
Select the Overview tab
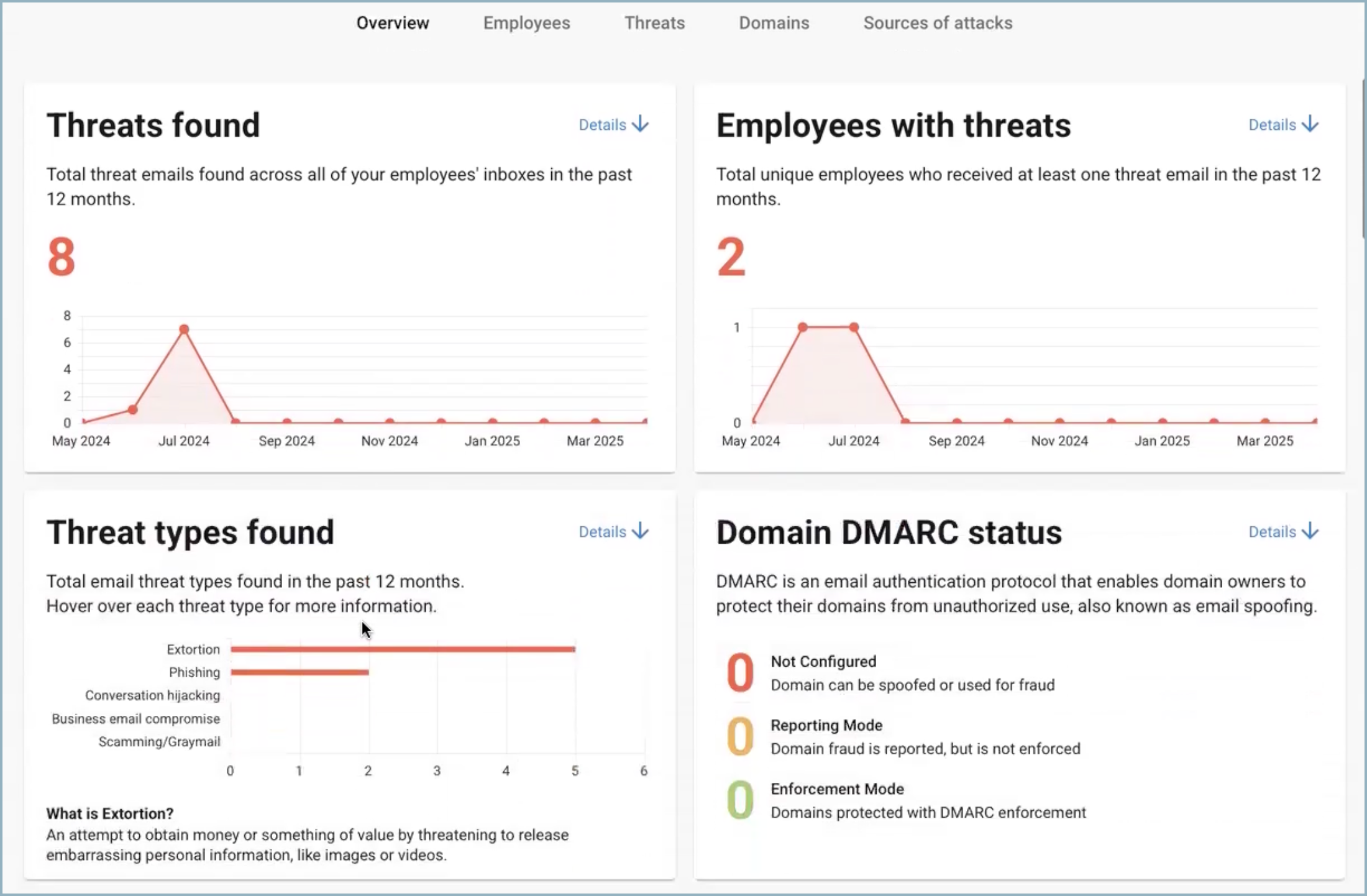coord(393,23)
